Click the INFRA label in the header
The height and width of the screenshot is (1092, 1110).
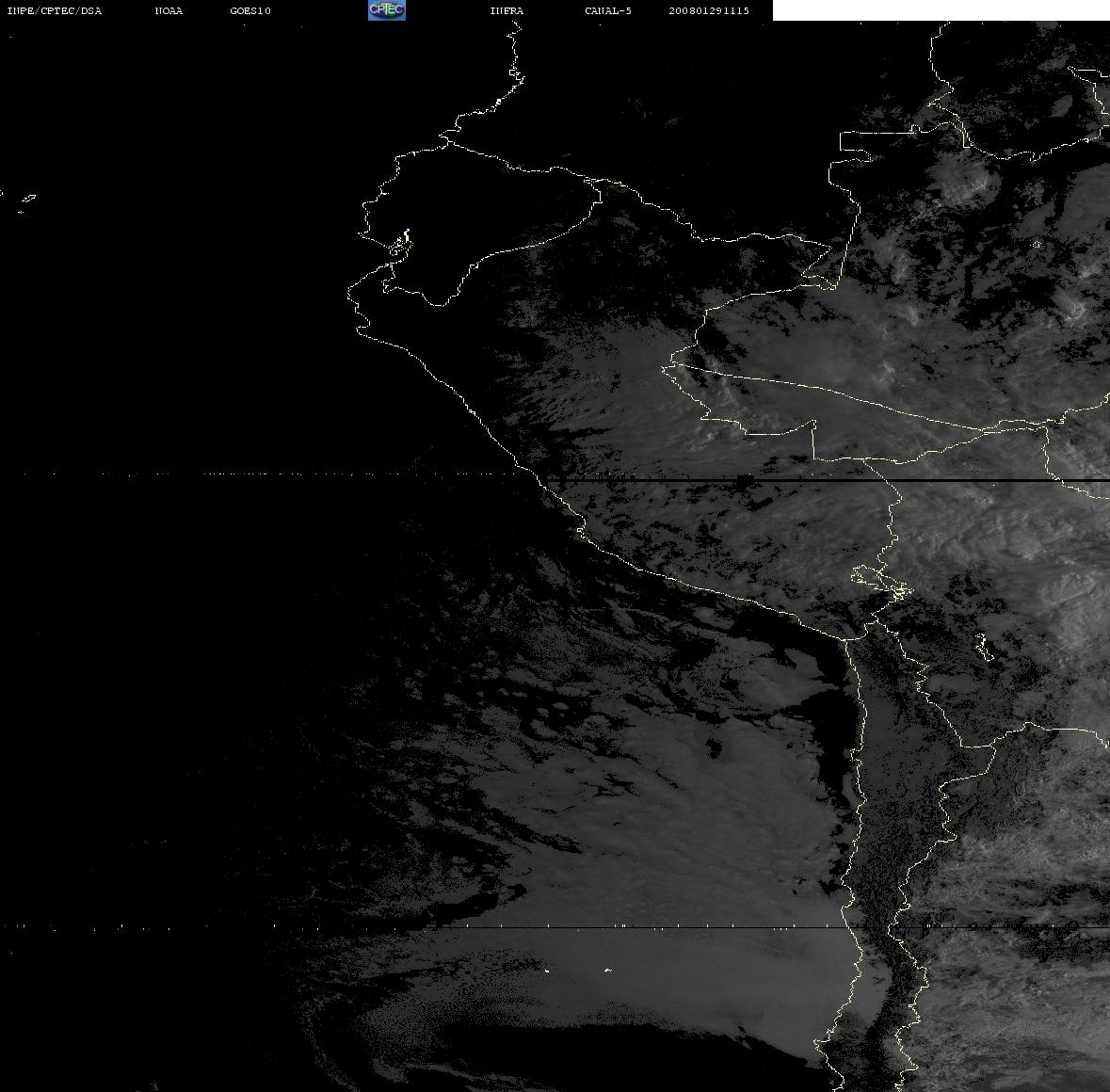tap(507, 10)
